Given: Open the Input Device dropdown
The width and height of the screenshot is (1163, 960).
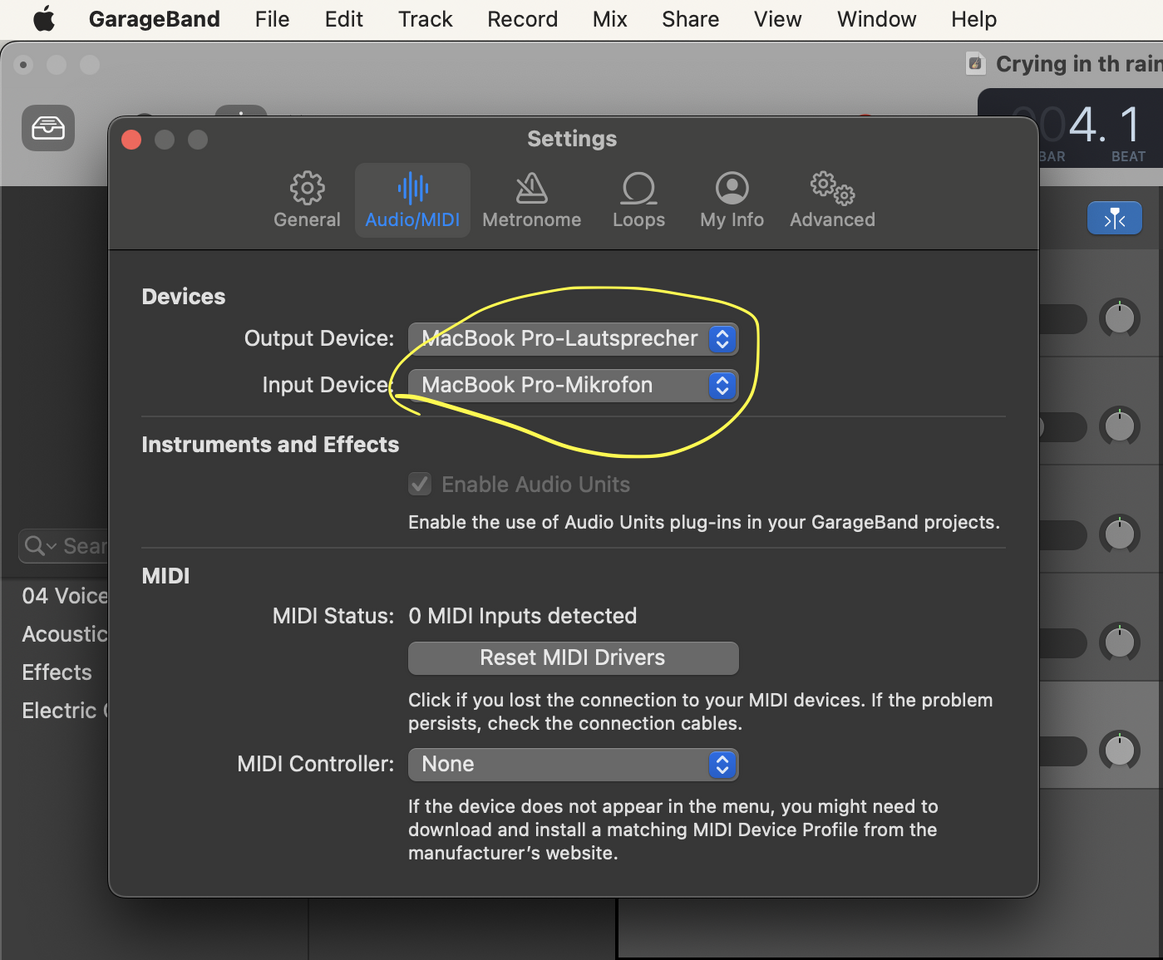Looking at the screenshot, I should (573, 386).
